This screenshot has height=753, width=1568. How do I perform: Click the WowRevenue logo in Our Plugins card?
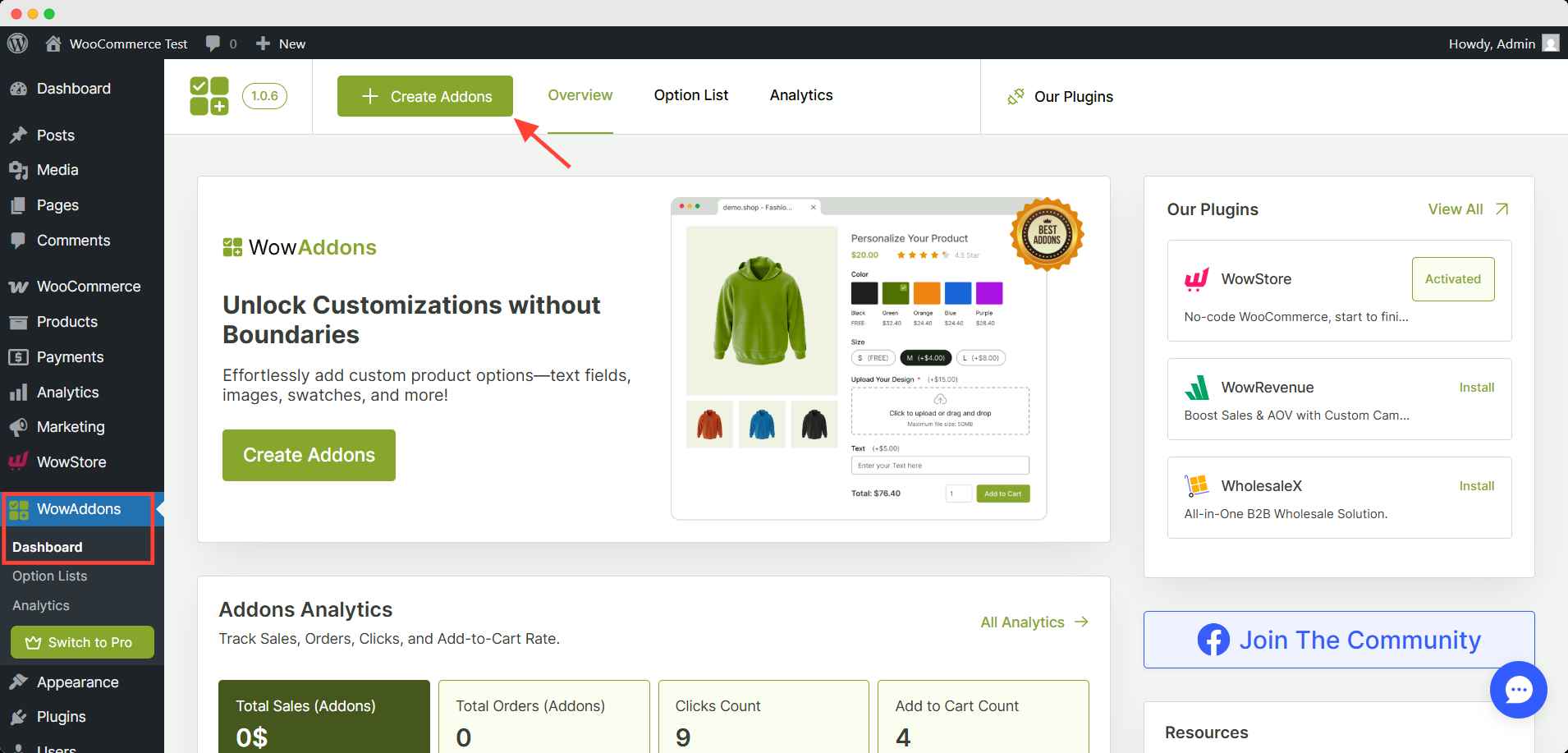pos(1197,388)
